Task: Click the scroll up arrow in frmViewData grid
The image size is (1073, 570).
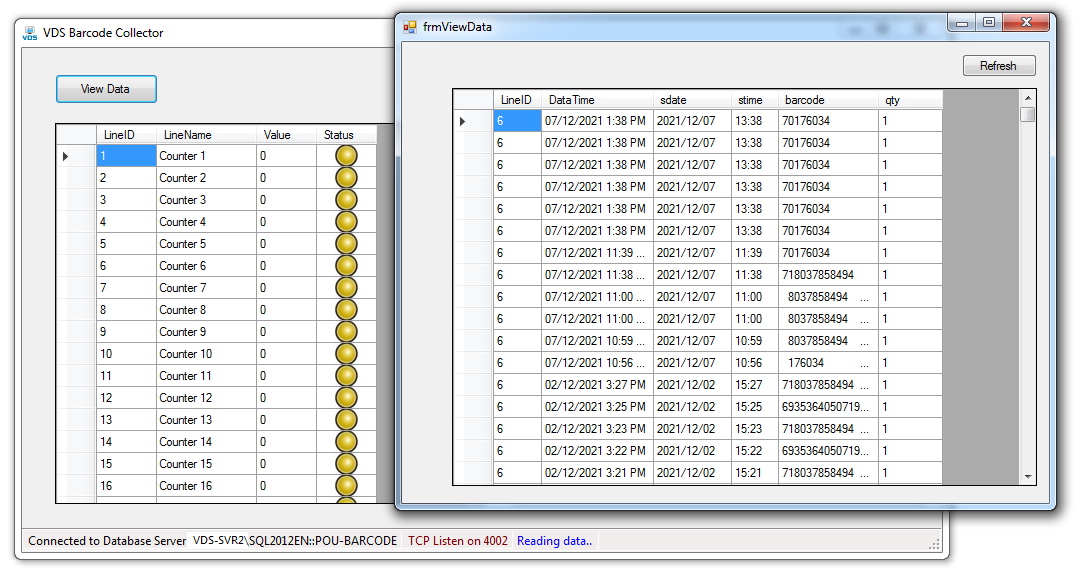Action: (1027, 99)
